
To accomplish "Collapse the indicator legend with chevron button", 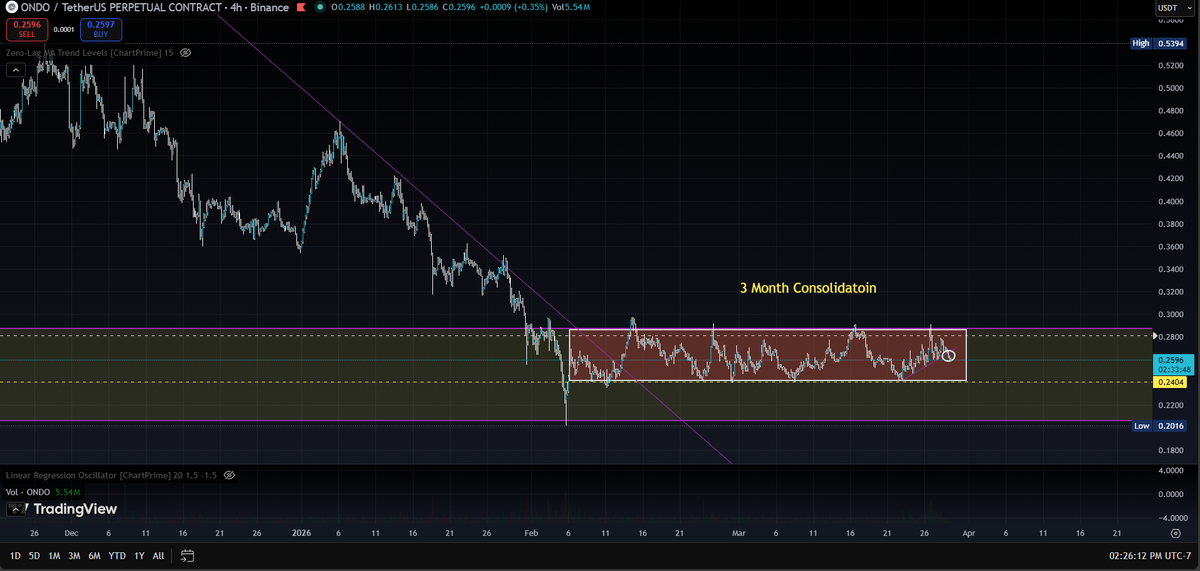I will 15,70.
